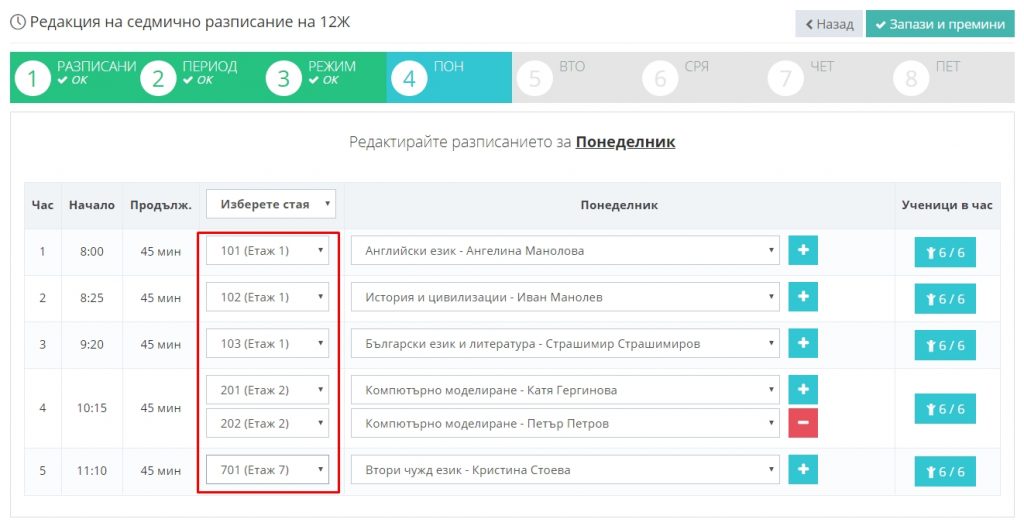This screenshot has width=1024, height=526.
Task: Click plus icon next to Катя Гергинова
Action: tap(803, 390)
